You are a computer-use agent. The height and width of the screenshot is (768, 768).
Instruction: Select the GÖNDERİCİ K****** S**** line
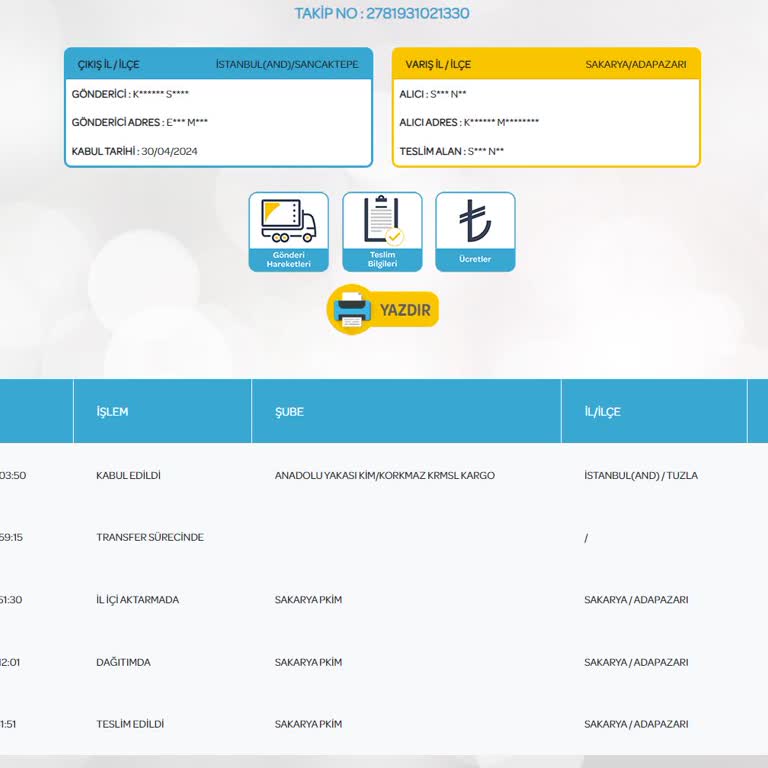coord(130,94)
